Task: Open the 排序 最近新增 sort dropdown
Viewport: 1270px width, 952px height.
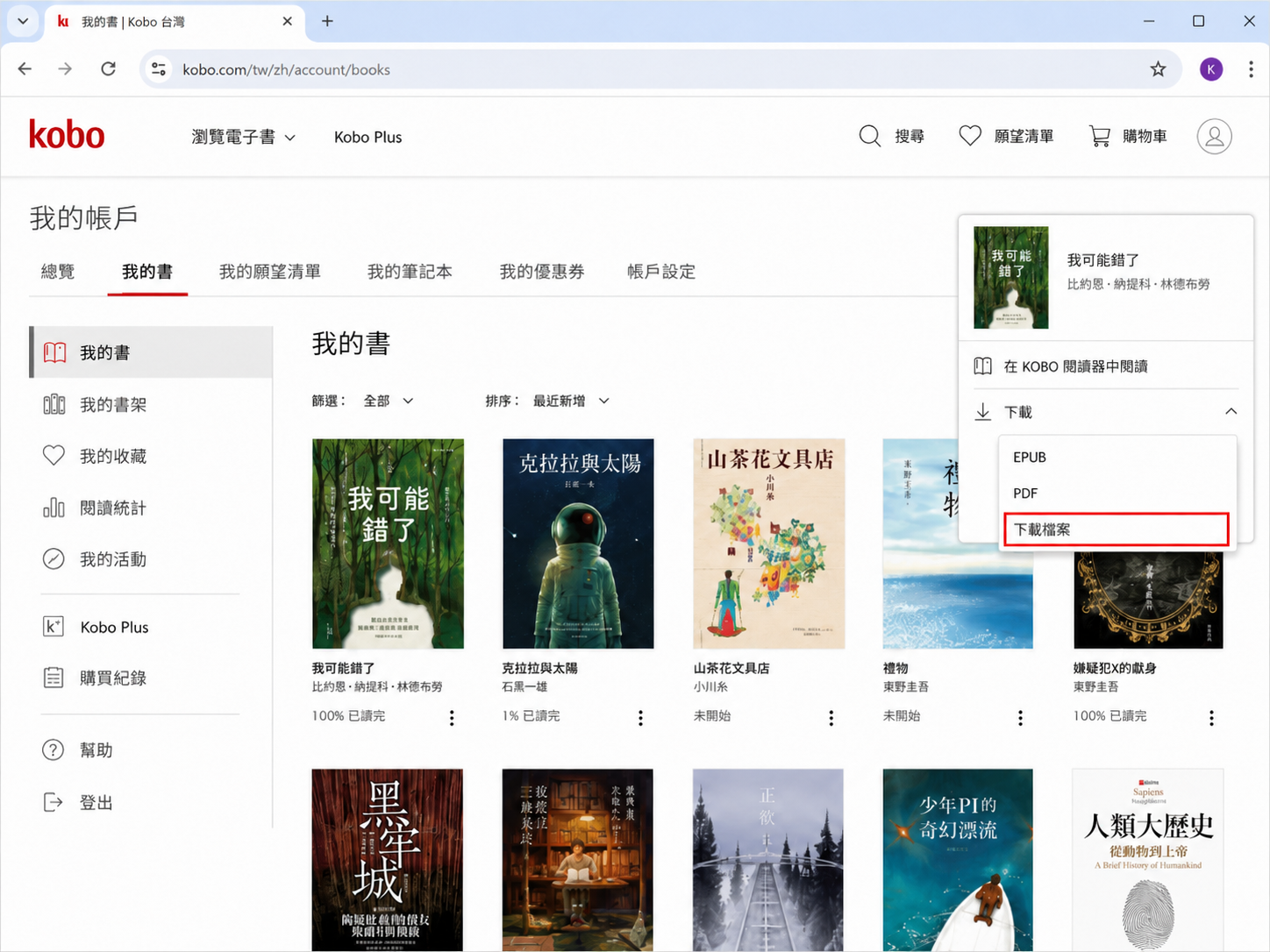Action: pyautogui.click(x=572, y=401)
